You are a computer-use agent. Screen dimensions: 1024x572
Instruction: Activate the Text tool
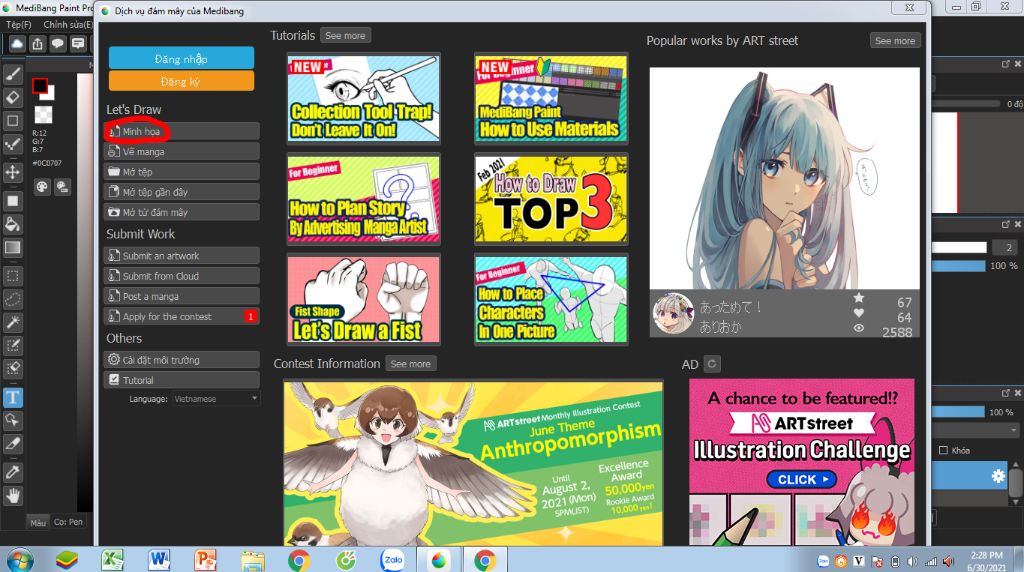point(12,397)
